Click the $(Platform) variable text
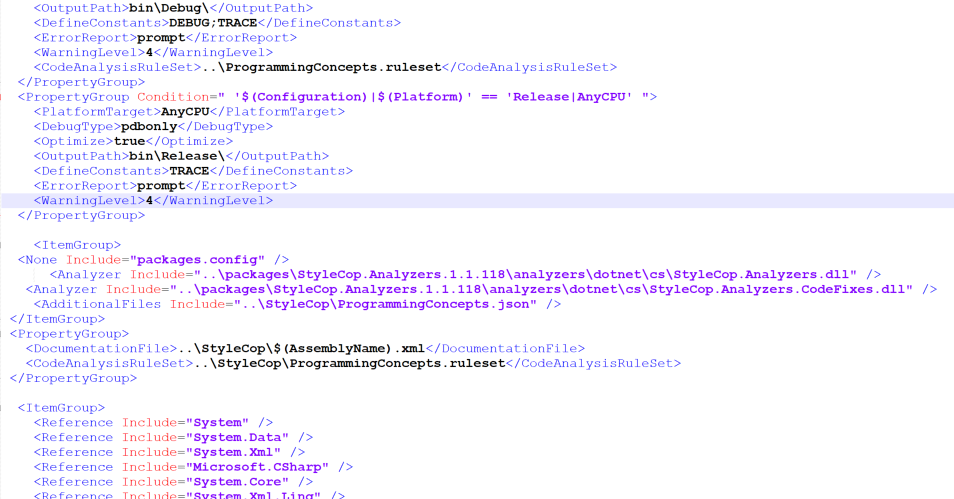 [x=420, y=97]
